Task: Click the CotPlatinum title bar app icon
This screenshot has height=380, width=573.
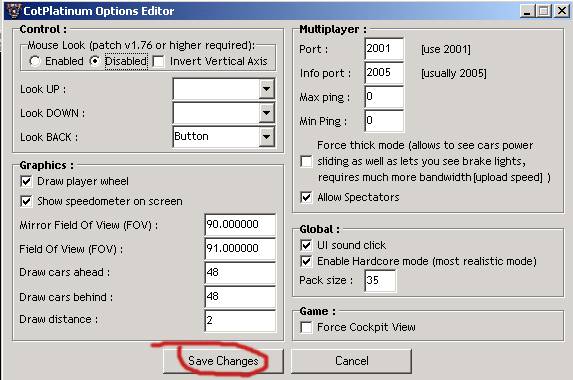Action: point(14,11)
